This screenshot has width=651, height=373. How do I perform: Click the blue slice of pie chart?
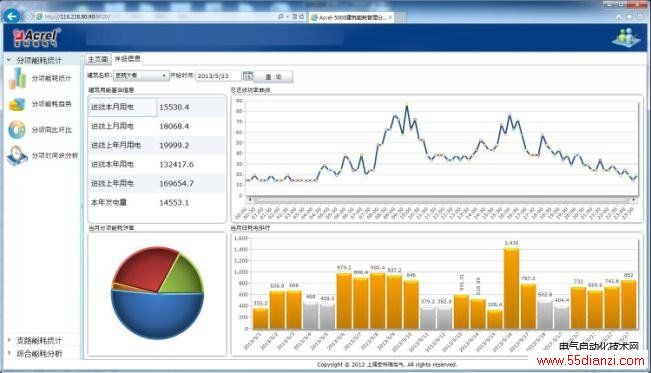point(158,314)
